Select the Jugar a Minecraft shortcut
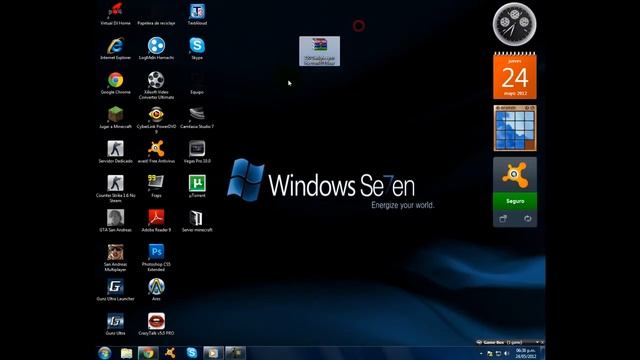Image resolution: width=640 pixels, height=360 pixels. [116, 118]
